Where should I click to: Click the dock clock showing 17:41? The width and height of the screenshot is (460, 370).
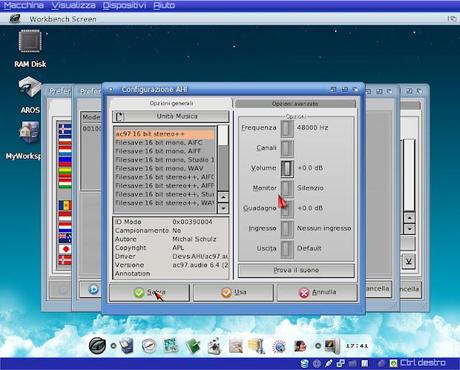click(x=357, y=346)
